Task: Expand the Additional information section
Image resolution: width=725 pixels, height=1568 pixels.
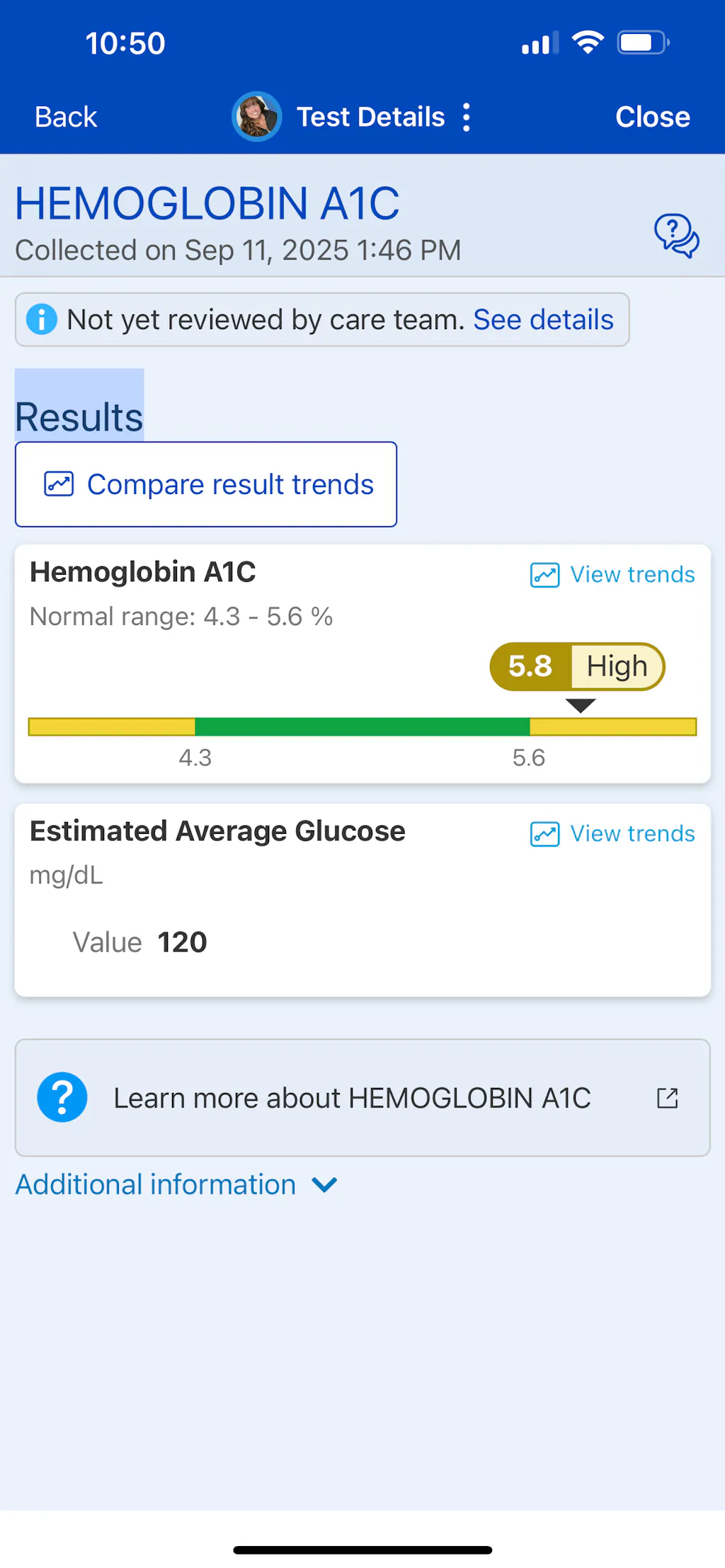Action: (x=156, y=1184)
